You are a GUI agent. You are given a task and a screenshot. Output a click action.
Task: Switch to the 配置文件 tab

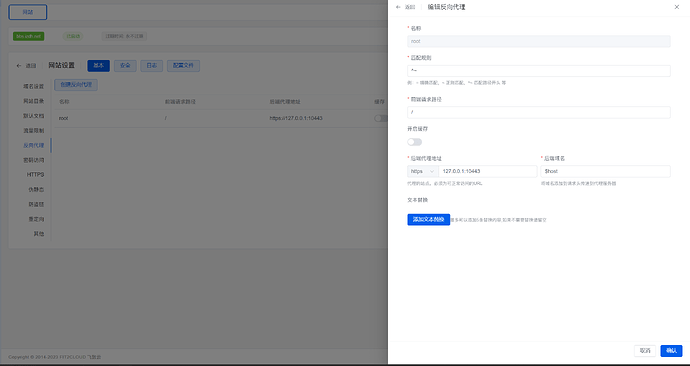[x=184, y=66]
